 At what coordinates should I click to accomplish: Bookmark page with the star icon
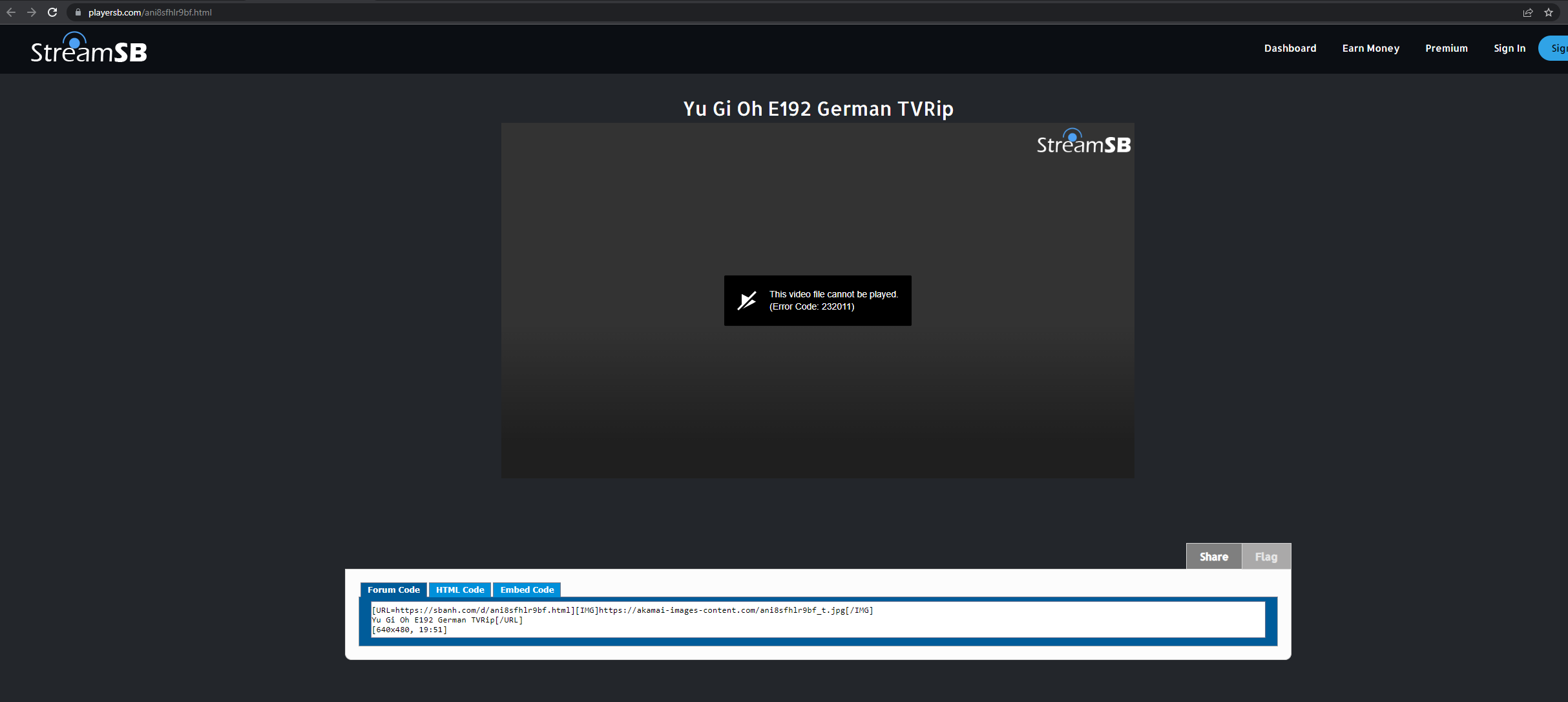(1549, 12)
